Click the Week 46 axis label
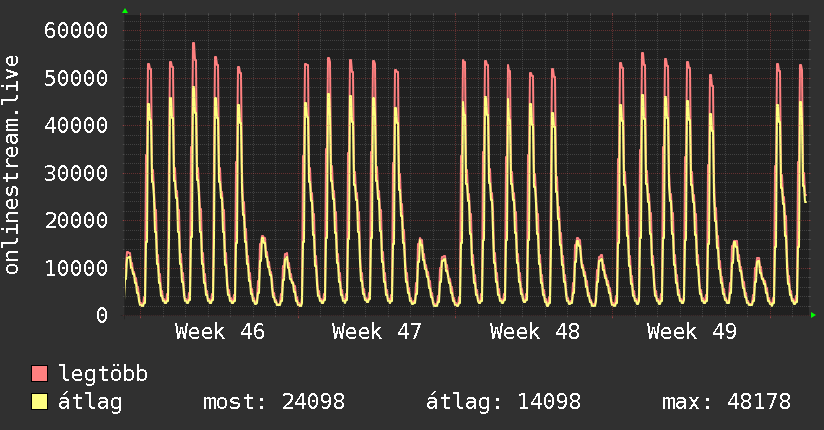Screen dimensions: 824x430 click(220, 332)
